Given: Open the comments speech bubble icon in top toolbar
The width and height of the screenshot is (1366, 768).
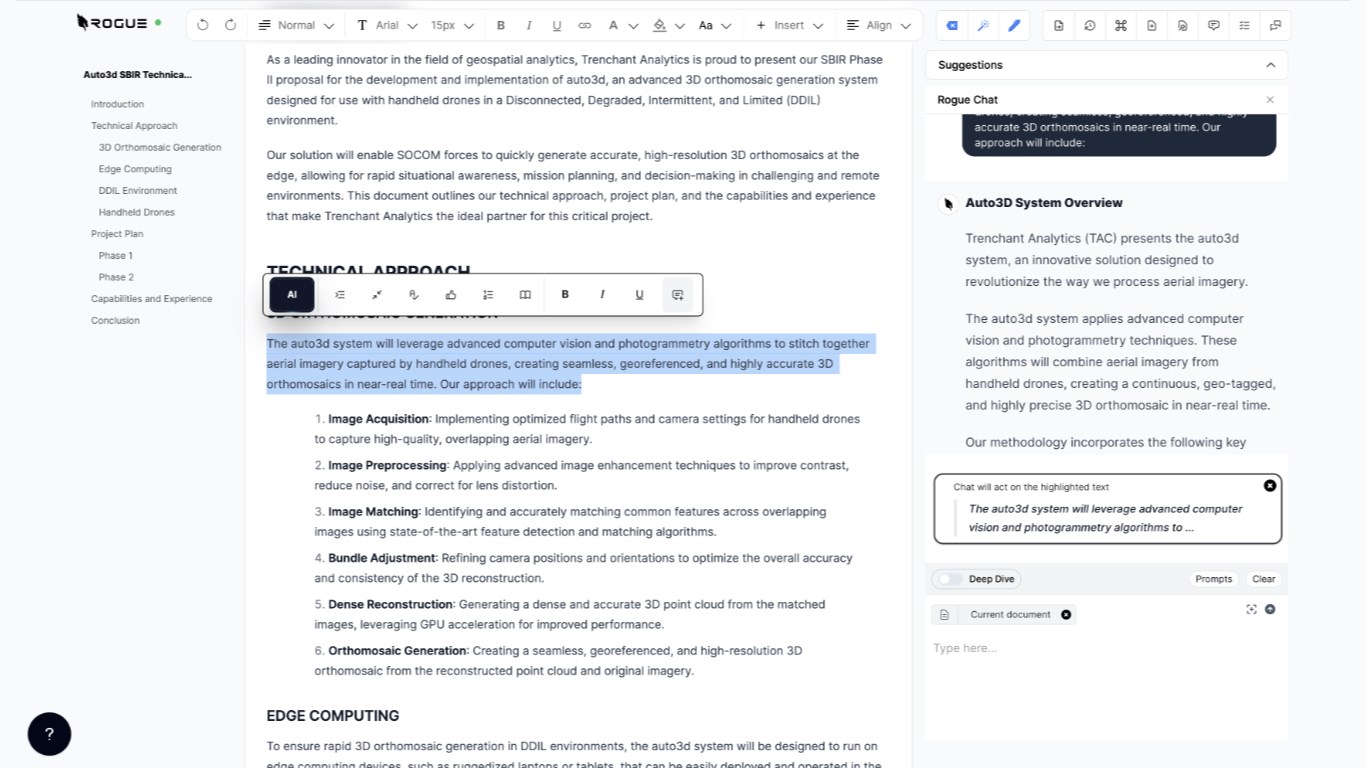Looking at the screenshot, I should tap(1214, 25).
